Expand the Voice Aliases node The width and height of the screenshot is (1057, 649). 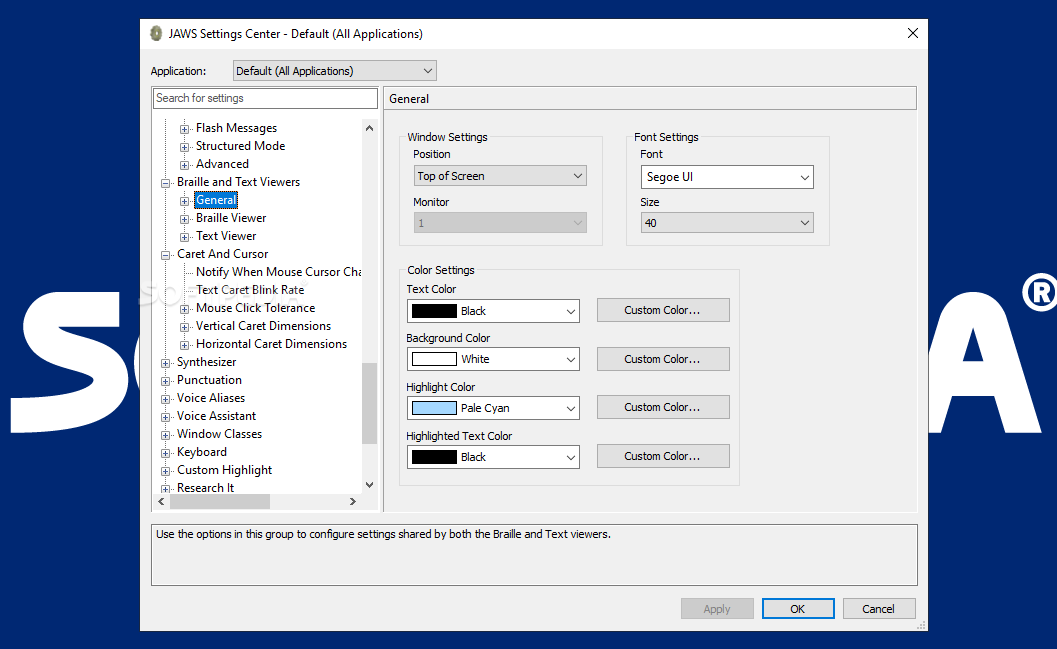165,399
